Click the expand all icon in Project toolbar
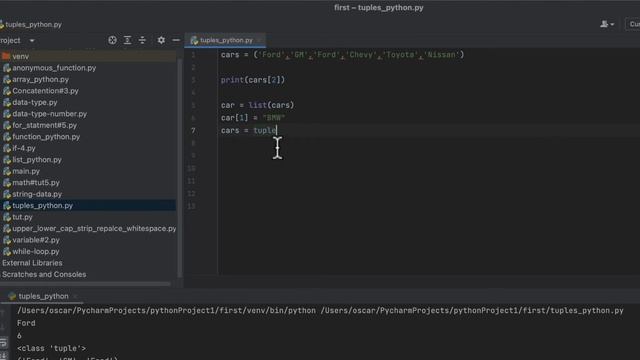640x360 pixels. pyautogui.click(x=127, y=40)
